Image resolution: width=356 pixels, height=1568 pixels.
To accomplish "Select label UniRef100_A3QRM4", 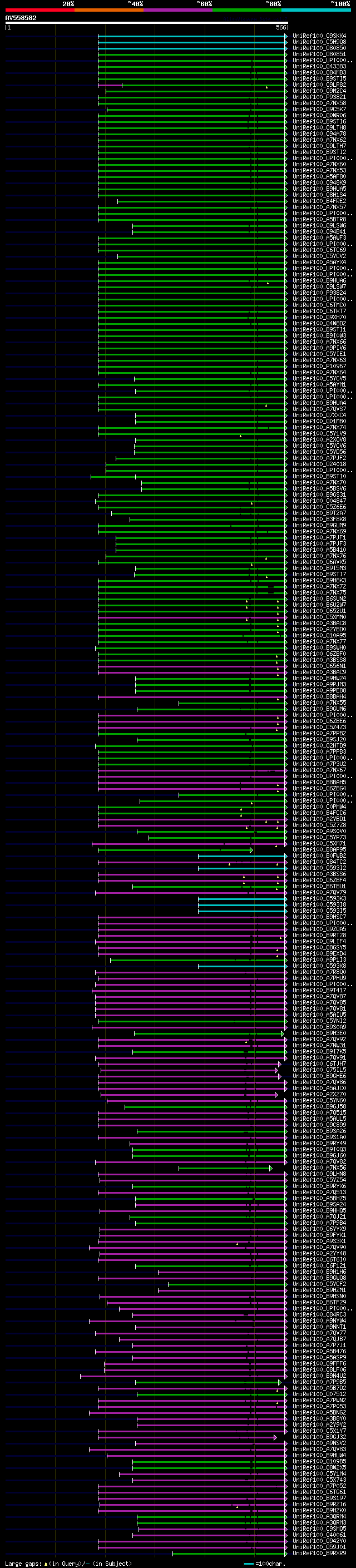I will [x=319, y=1516].
